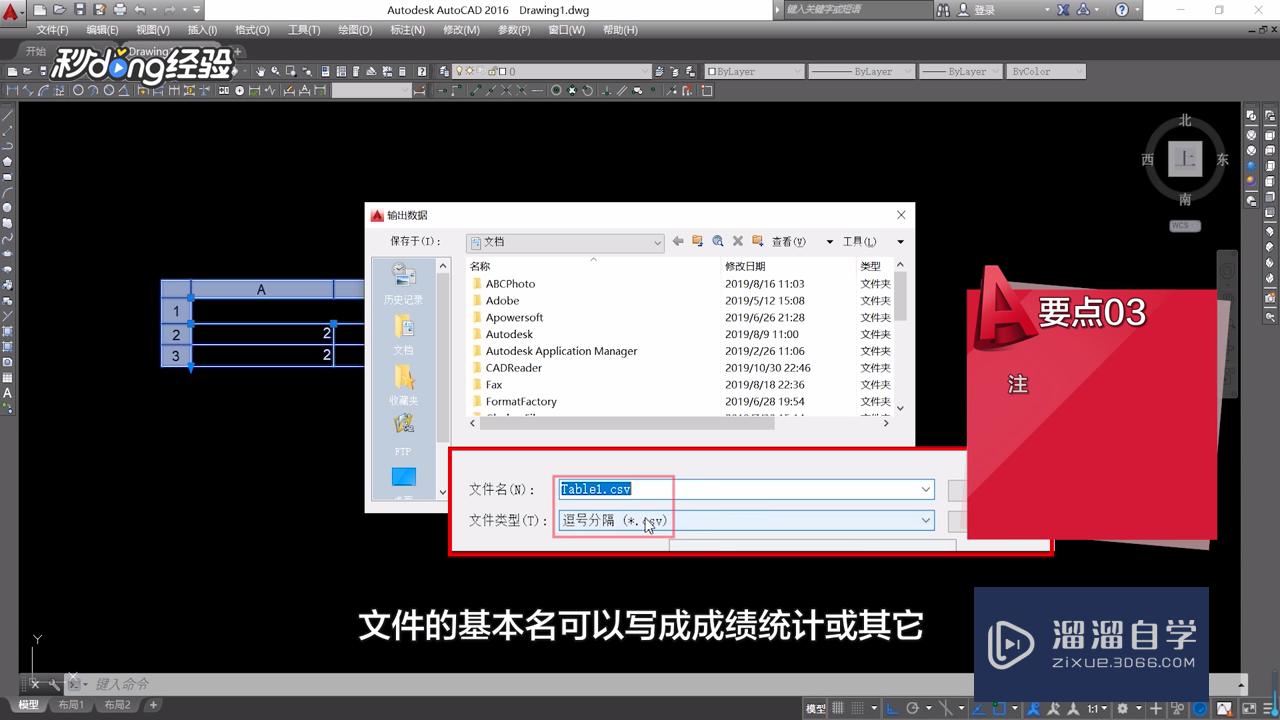1280x720 pixels.
Task: Click the multiline text A tool
Action: 7,393
